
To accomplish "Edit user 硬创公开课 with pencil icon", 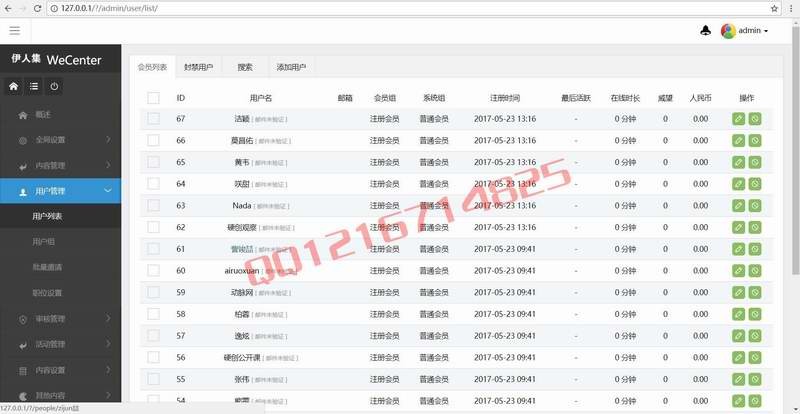I will point(738,357).
